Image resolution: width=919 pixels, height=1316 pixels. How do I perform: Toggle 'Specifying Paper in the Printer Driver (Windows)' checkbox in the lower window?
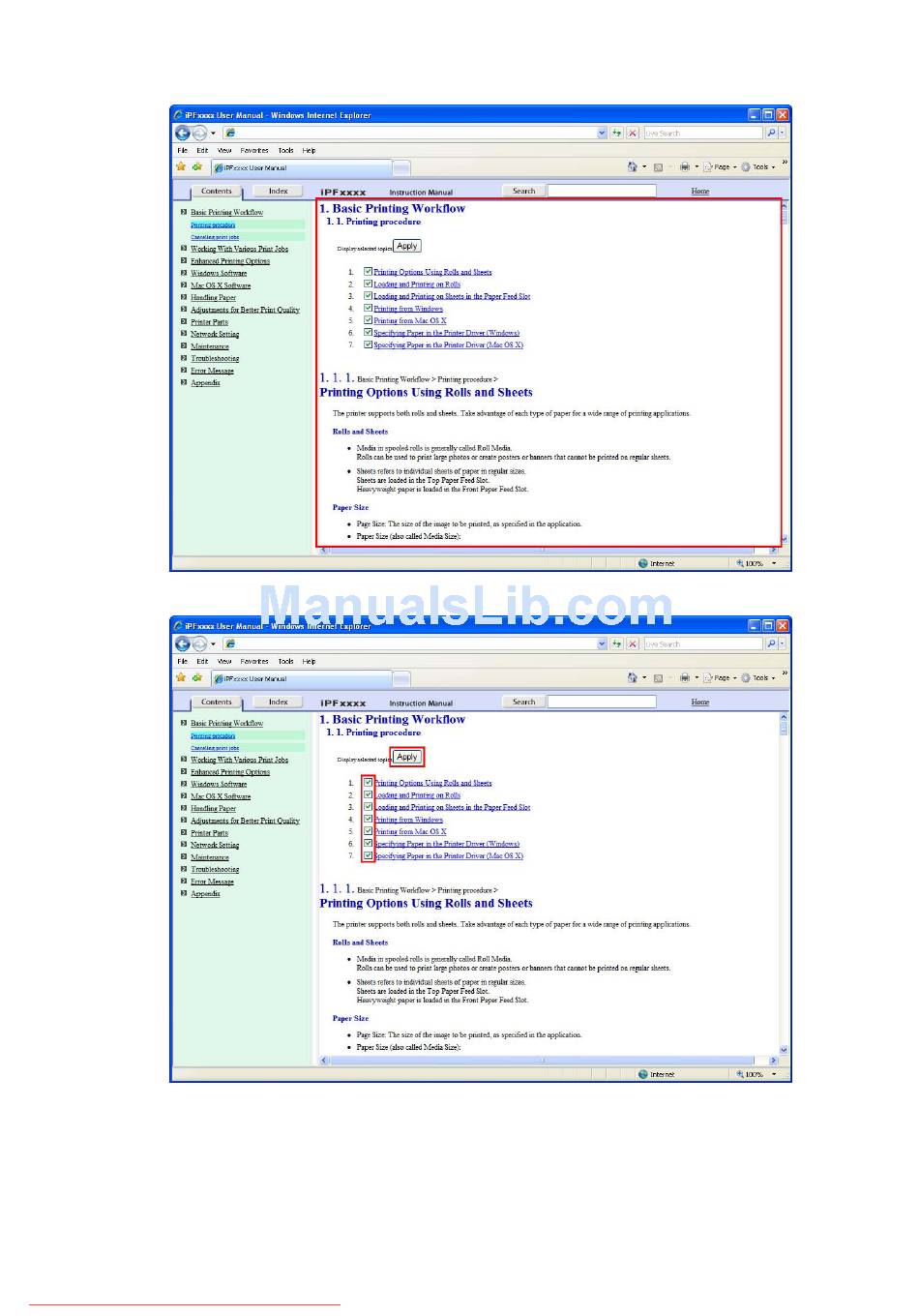pos(368,843)
